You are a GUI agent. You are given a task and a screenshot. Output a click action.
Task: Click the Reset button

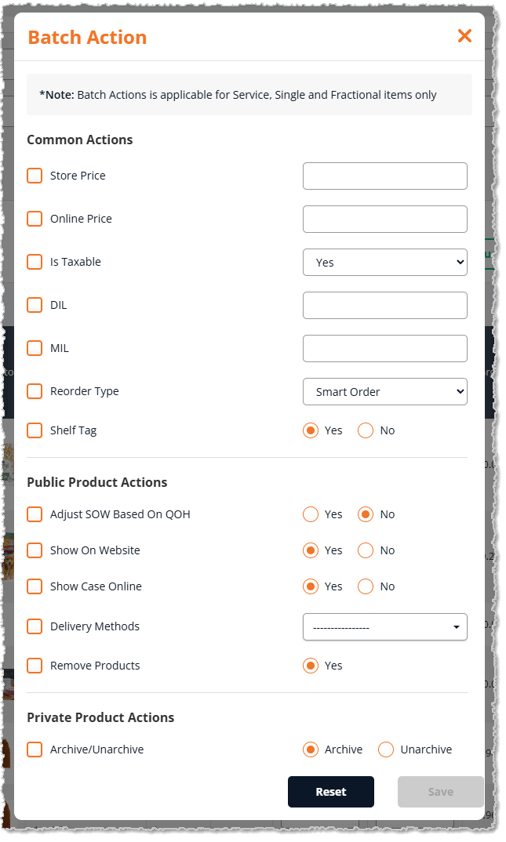click(331, 792)
